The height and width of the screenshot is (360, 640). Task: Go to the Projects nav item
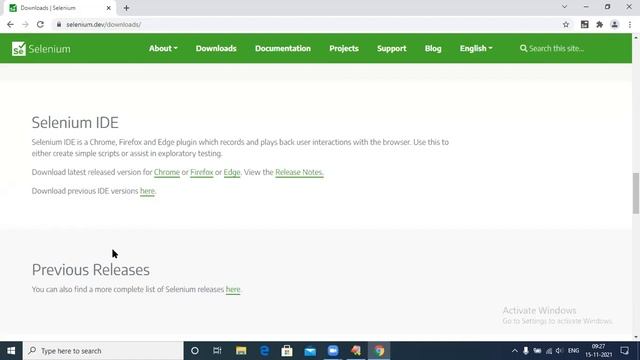(344, 49)
